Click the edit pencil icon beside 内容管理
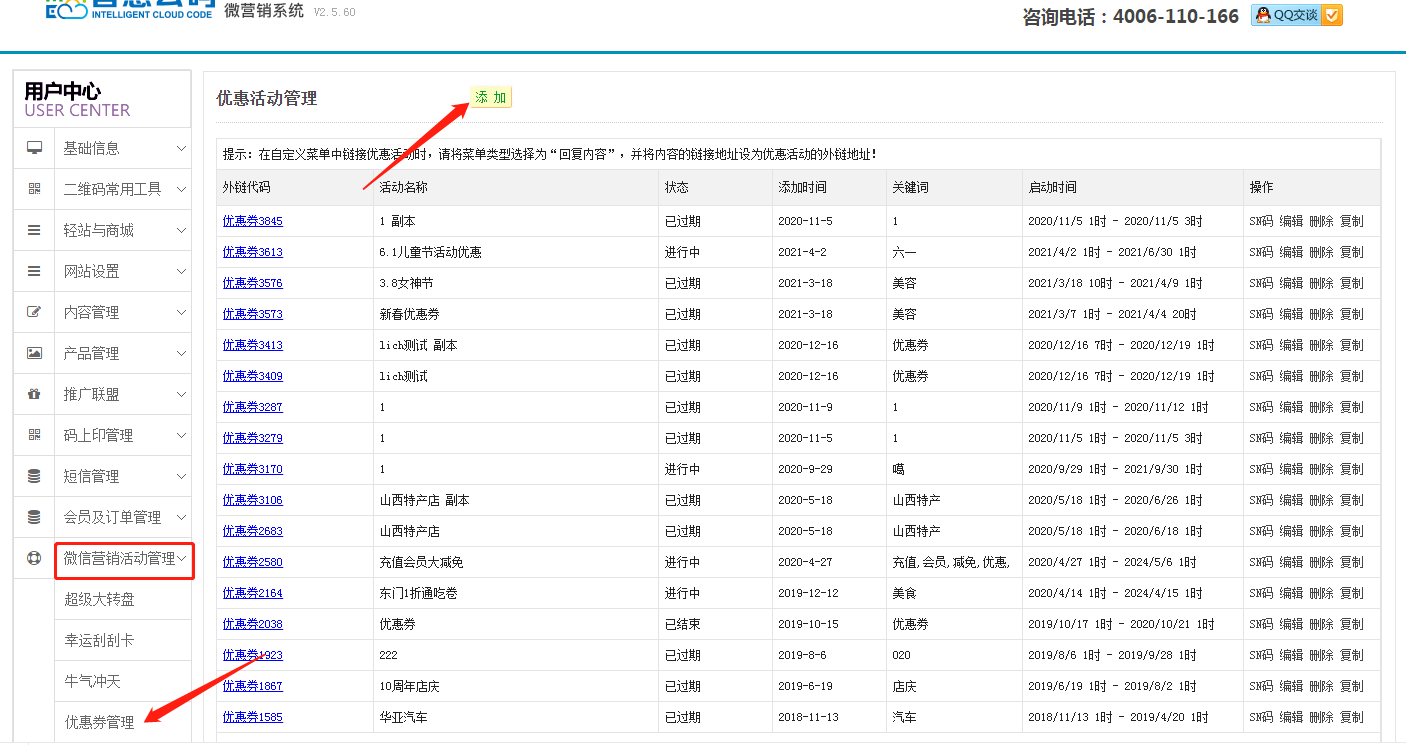Image resolution: width=1406 pixels, height=745 pixels. tap(35, 312)
